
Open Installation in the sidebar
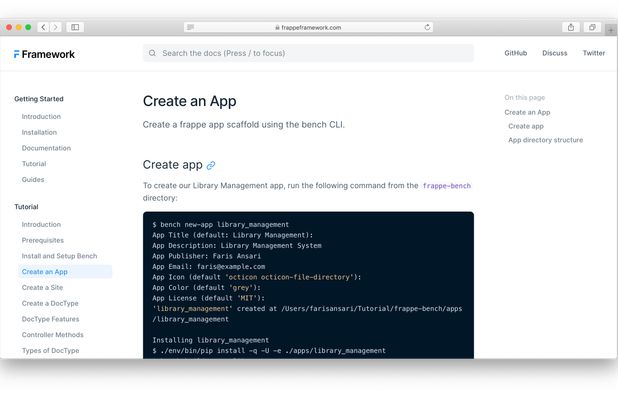click(39, 132)
